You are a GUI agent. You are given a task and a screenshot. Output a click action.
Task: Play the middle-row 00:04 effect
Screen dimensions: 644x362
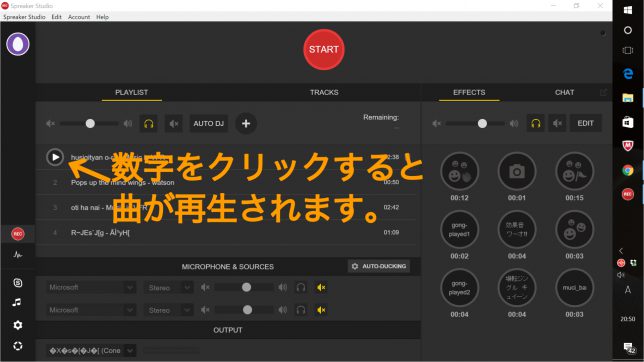pos(517,230)
